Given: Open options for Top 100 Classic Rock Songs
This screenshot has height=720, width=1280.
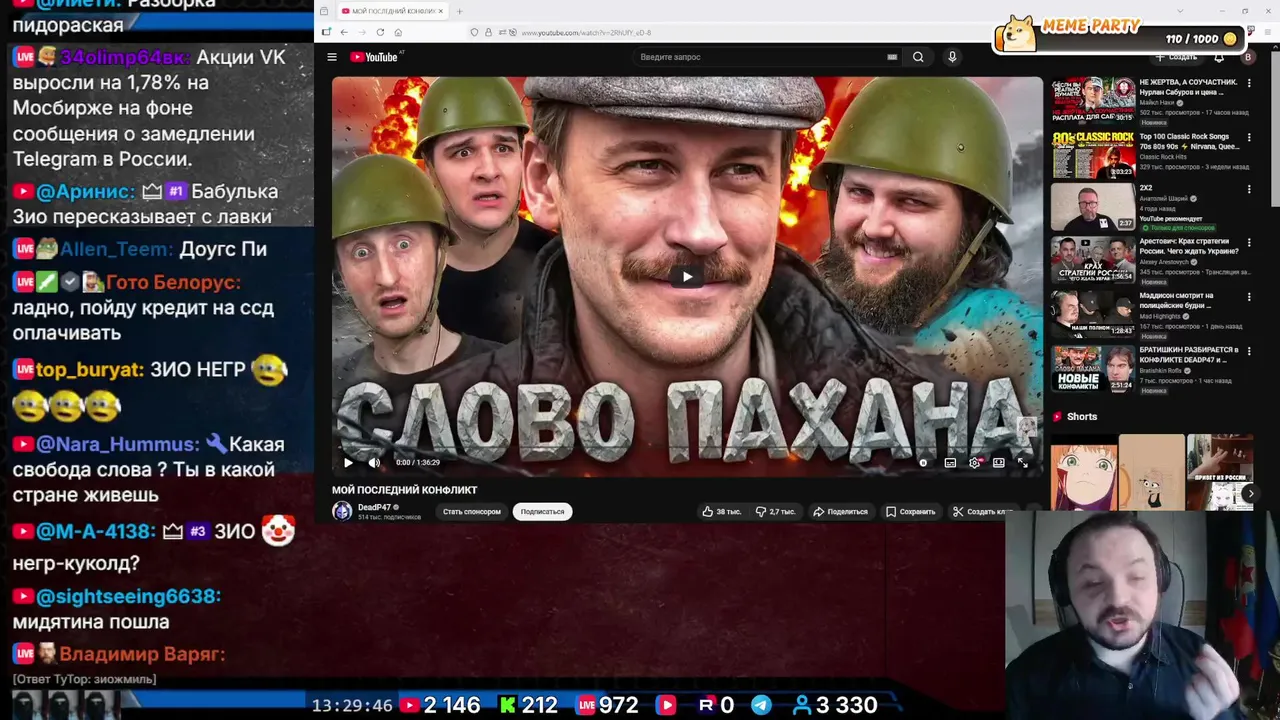Looking at the screenshot, I should [1249, 137].
